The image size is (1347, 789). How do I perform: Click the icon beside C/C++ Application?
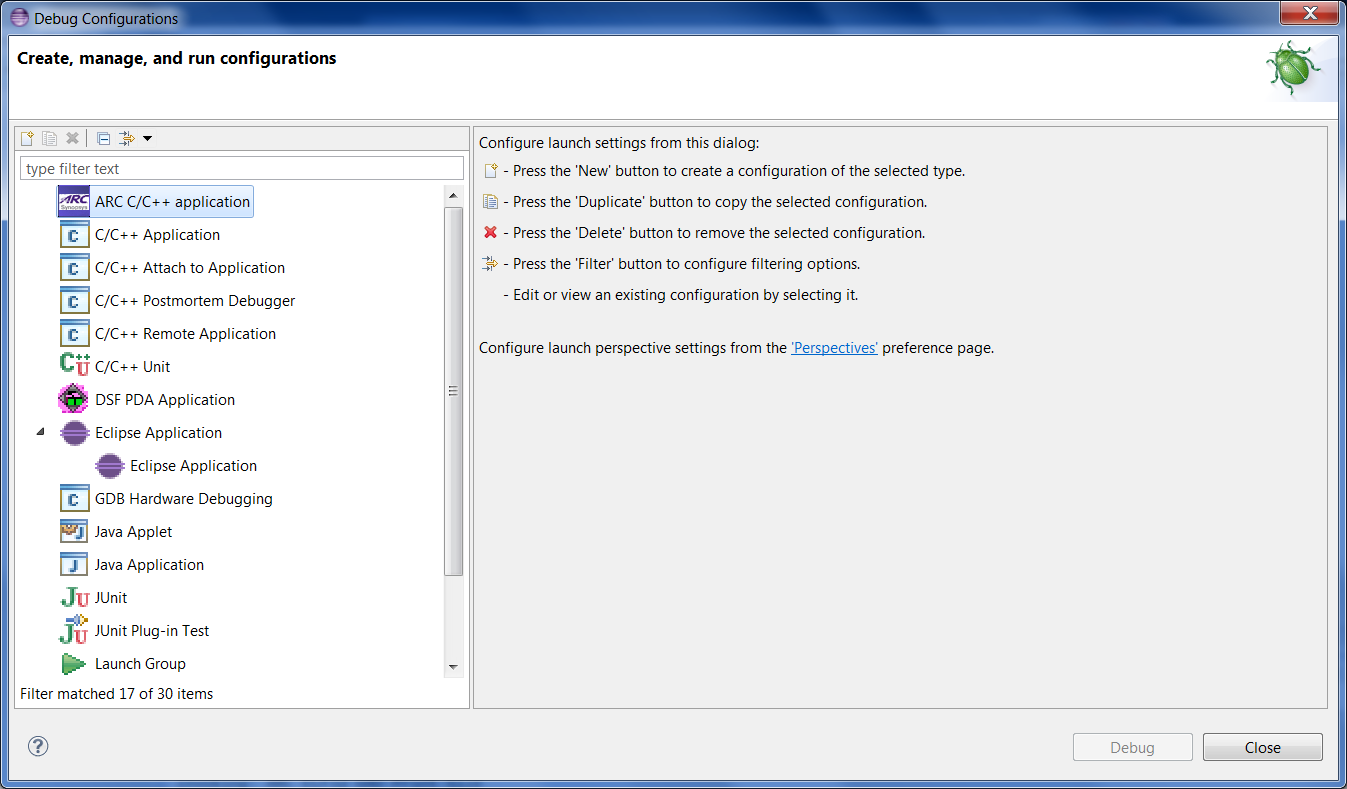[x=74, y=234]
